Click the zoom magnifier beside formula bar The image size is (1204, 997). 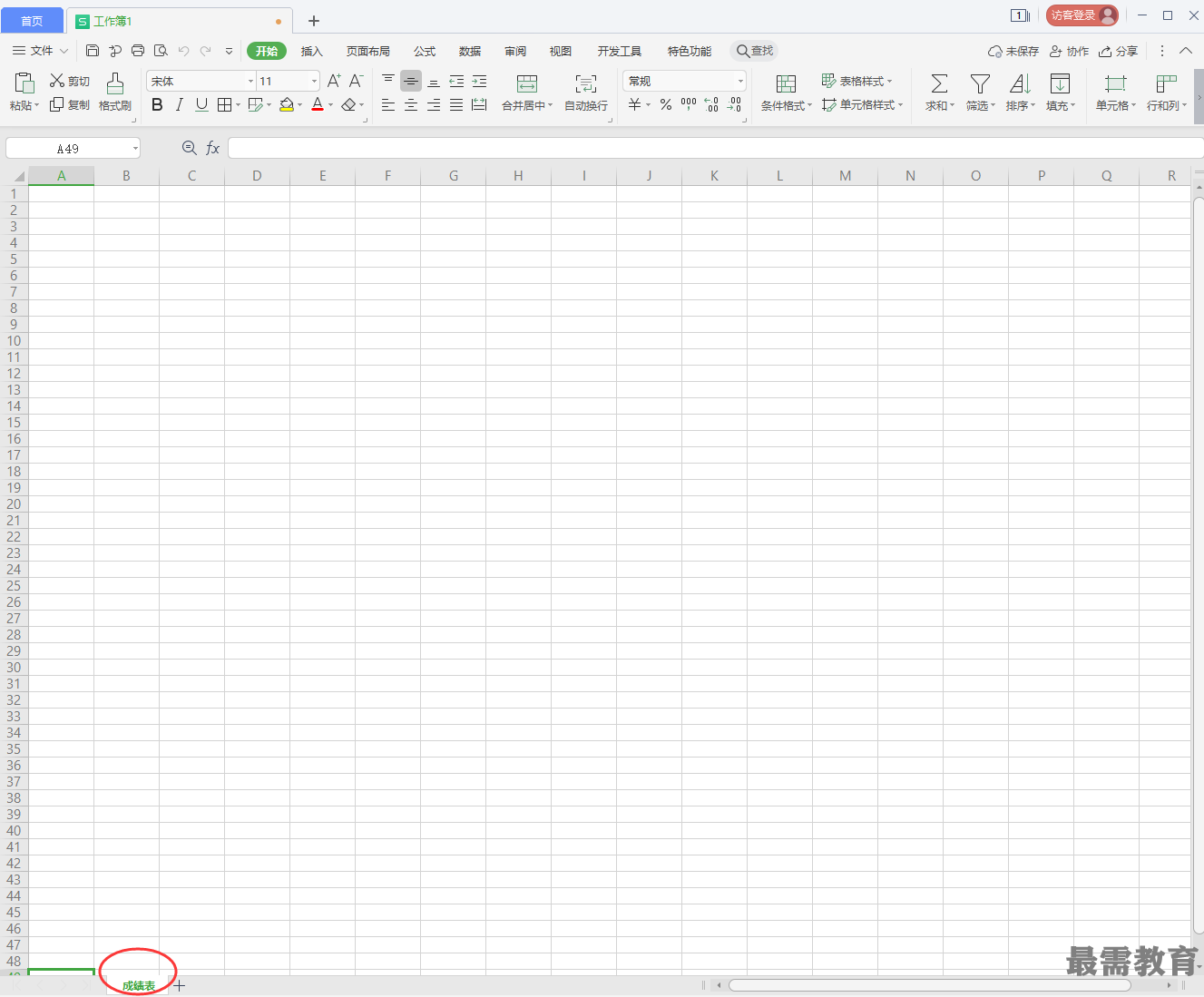pos(190,148)
